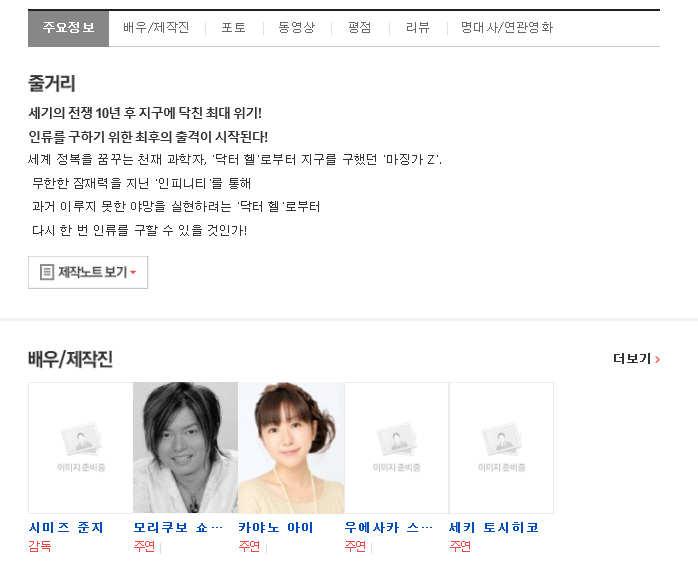Expand the 제작노트 보기 dropdown button
The width and height of the screenshot is (698, 571).
click(x=88, y=272)
